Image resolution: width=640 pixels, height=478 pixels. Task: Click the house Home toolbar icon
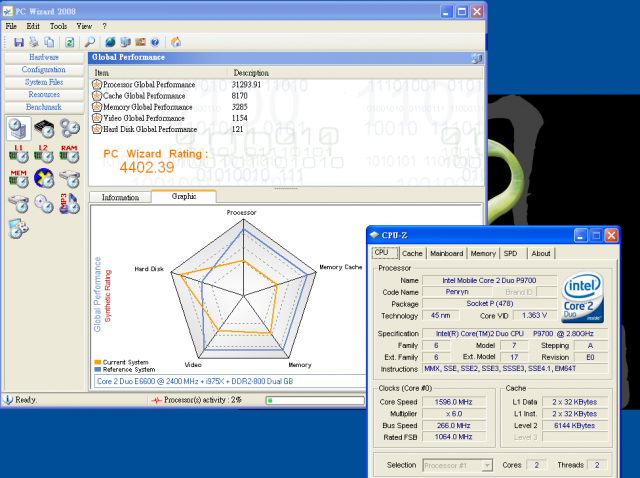coord(176,42)
